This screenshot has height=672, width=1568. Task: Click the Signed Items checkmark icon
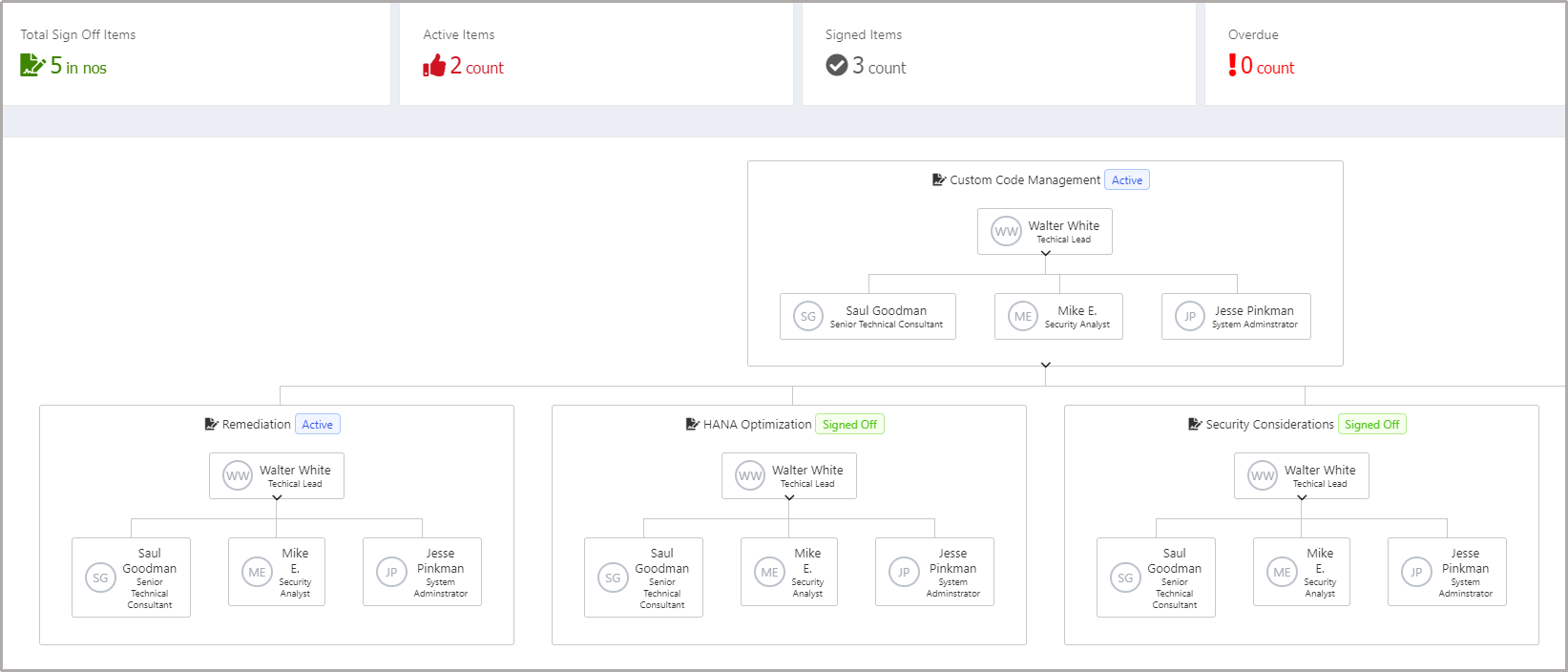click(x=837, y=65)
